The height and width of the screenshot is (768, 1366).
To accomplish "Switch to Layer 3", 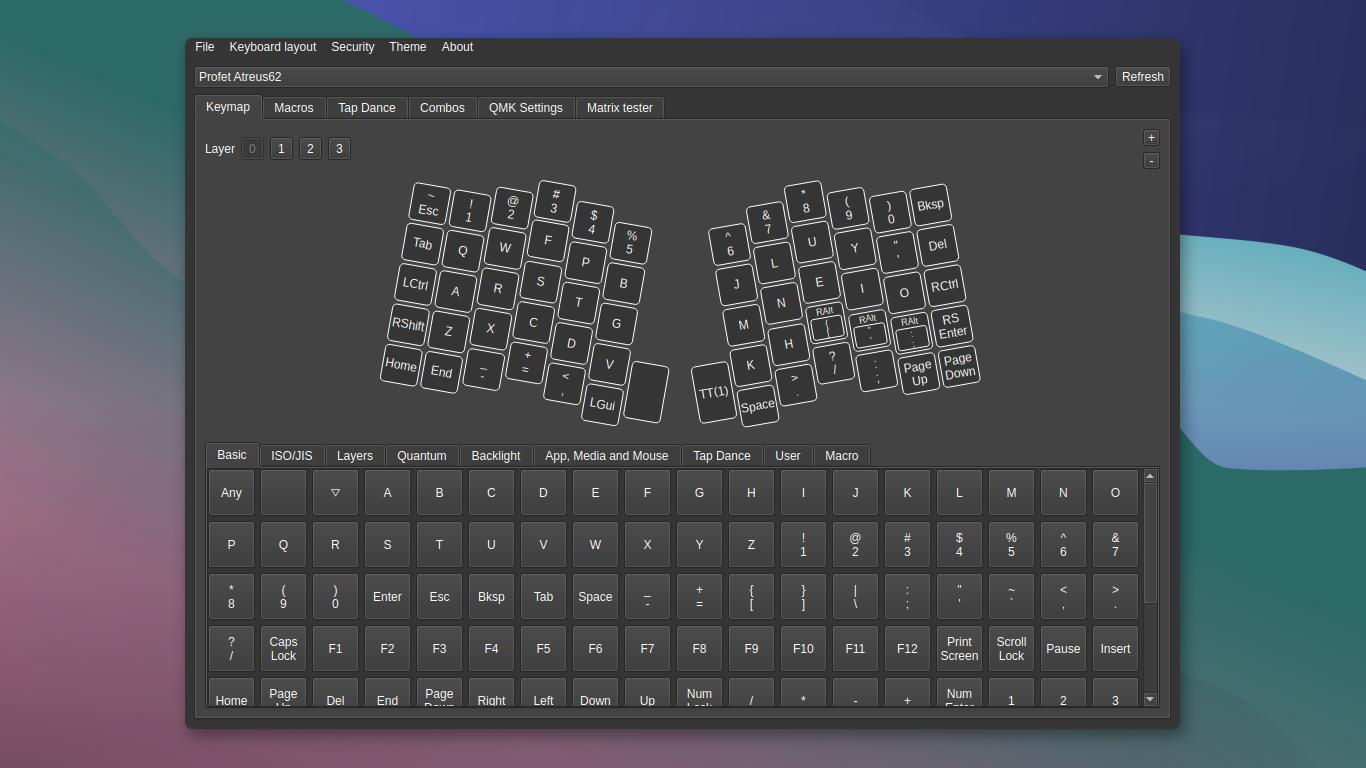I will pos(339,149).
